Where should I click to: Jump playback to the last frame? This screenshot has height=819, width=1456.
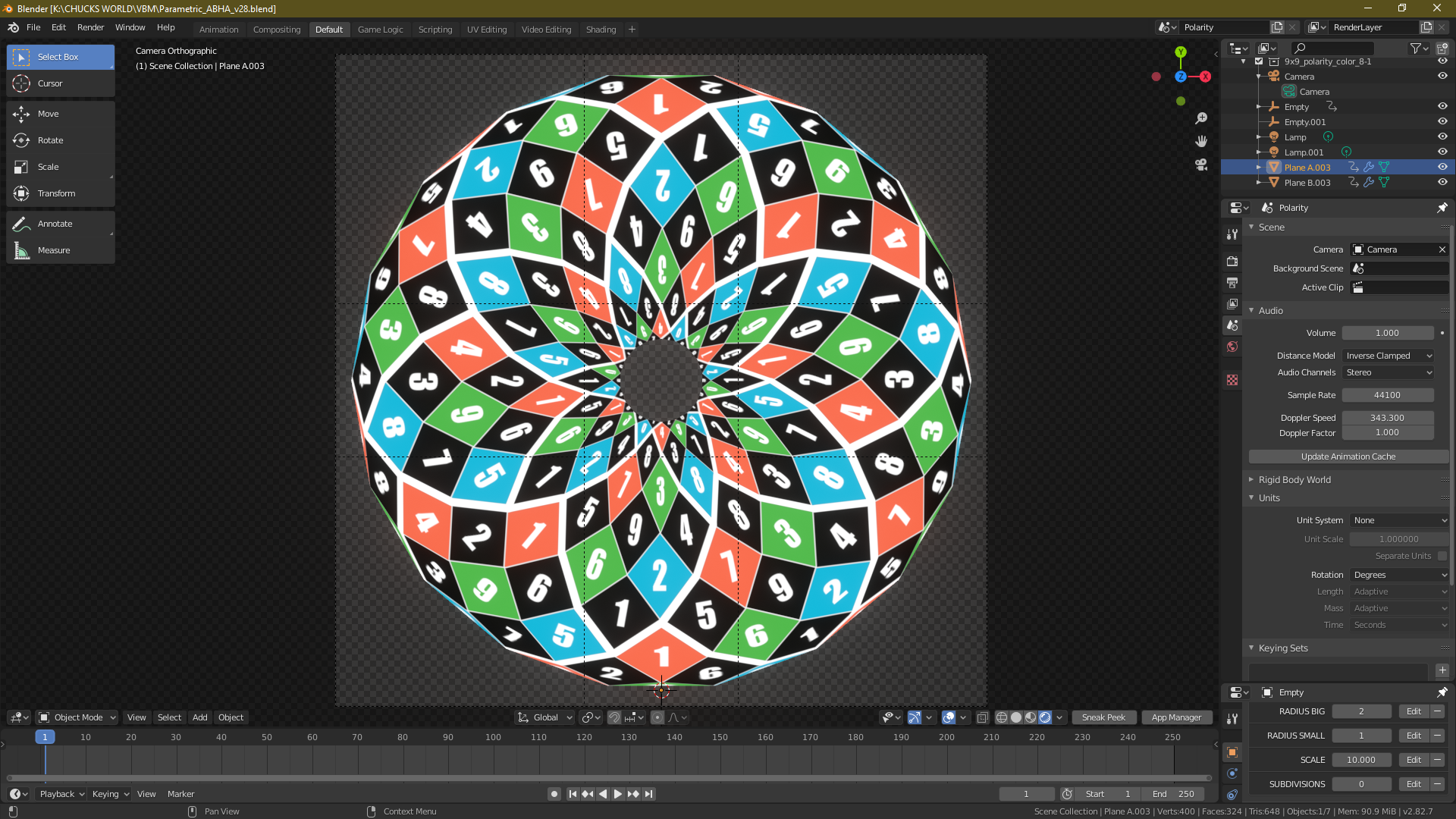[x=648, y=794]
